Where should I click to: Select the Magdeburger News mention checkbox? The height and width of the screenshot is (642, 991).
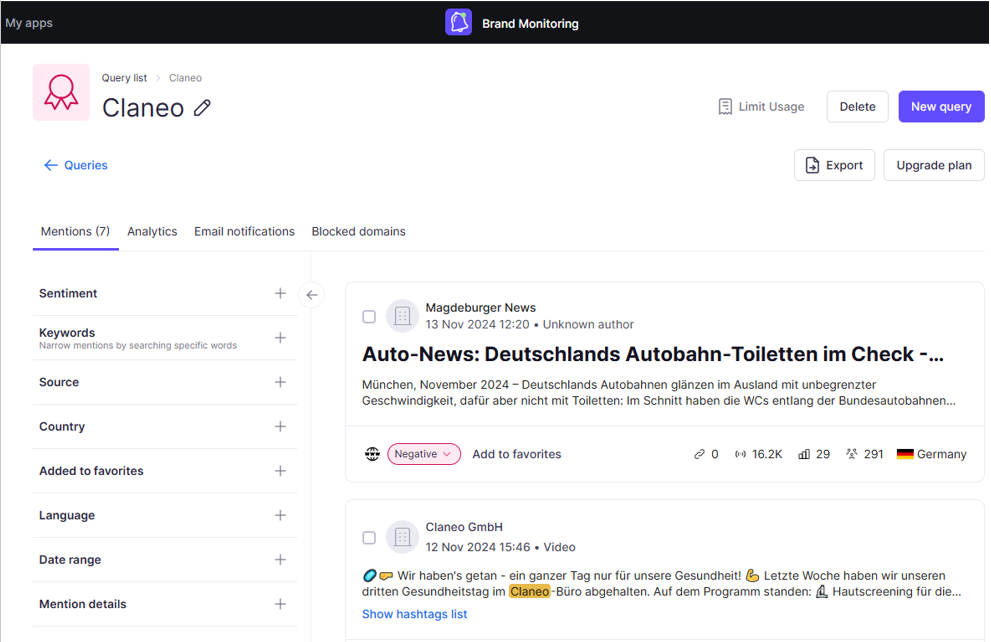click(369, 317)
